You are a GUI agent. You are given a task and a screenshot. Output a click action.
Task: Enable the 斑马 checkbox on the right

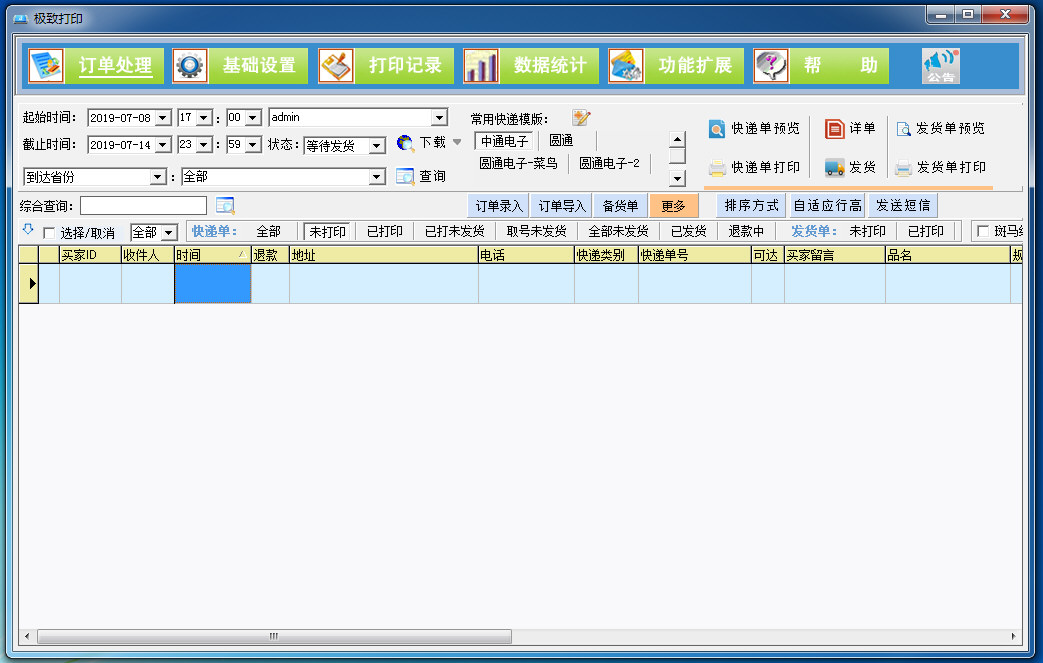tap(985, 231)
